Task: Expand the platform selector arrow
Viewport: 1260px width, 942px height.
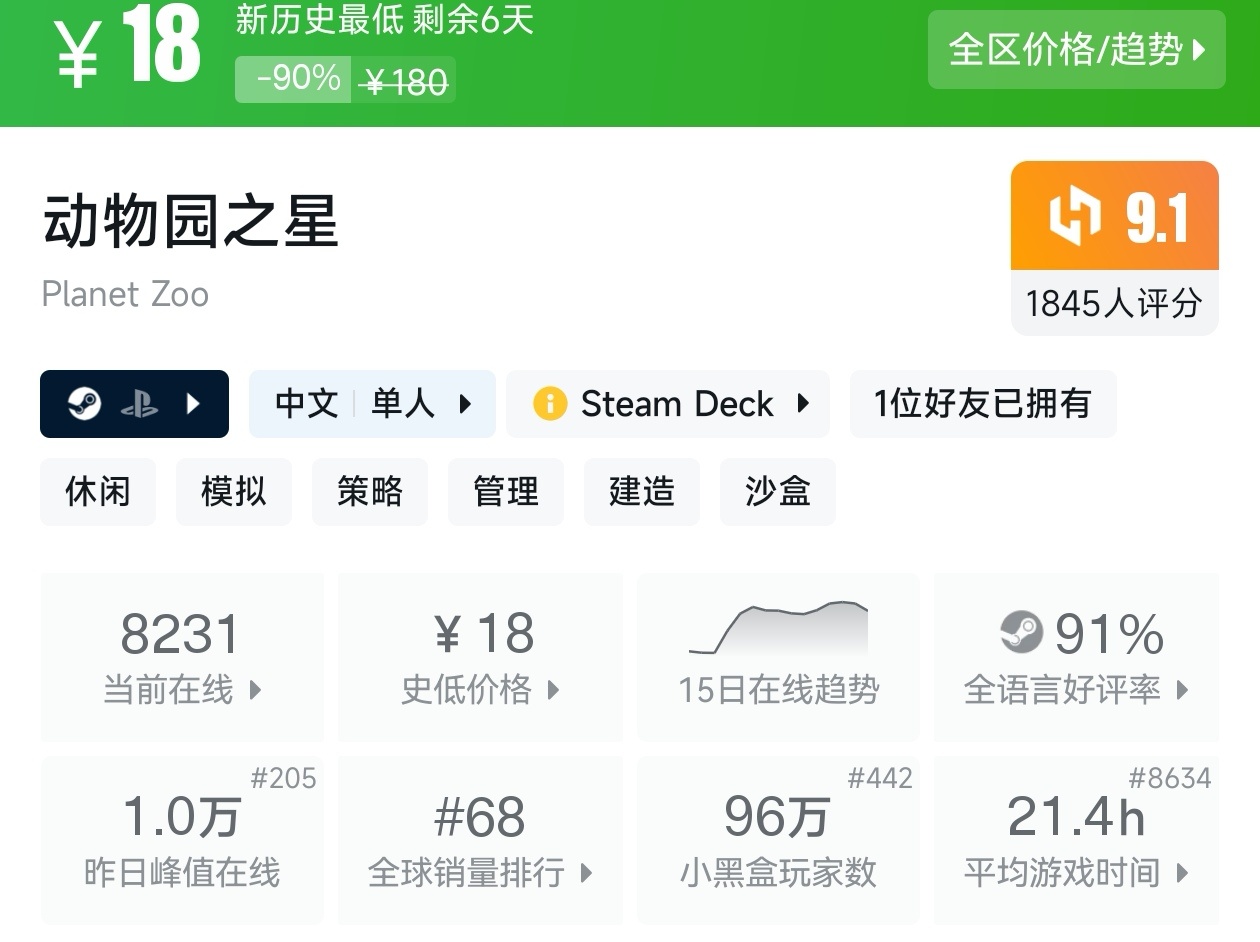Action: [194, 404]
